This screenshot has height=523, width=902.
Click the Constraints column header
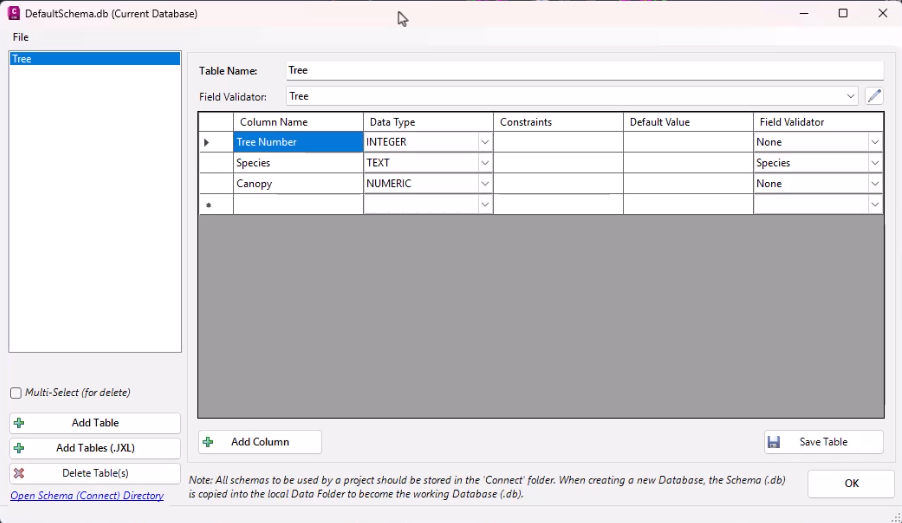coord(557,122)
